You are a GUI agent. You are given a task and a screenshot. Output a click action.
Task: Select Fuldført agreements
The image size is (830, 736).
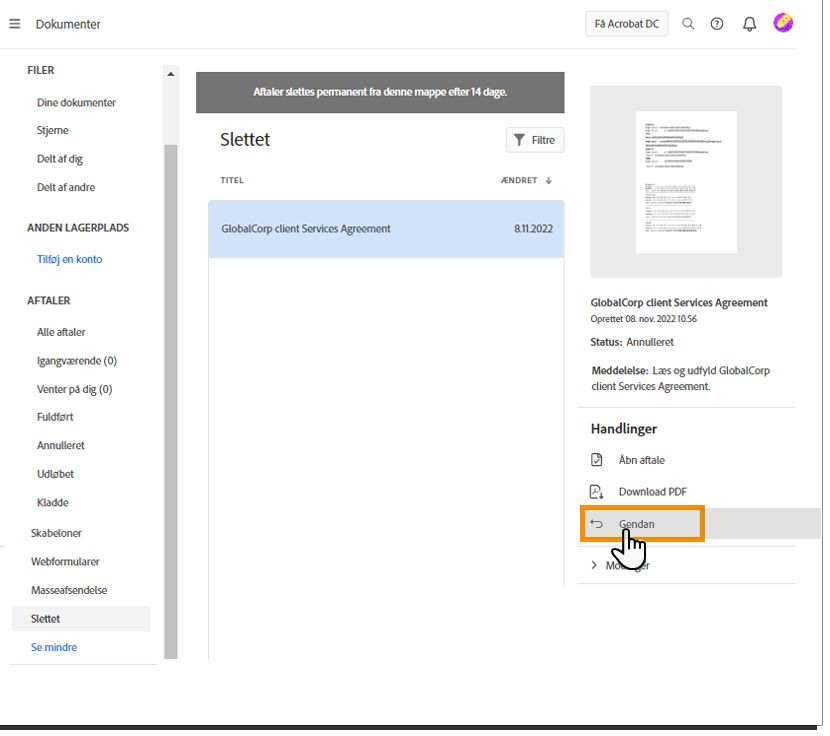click(55, 417)
